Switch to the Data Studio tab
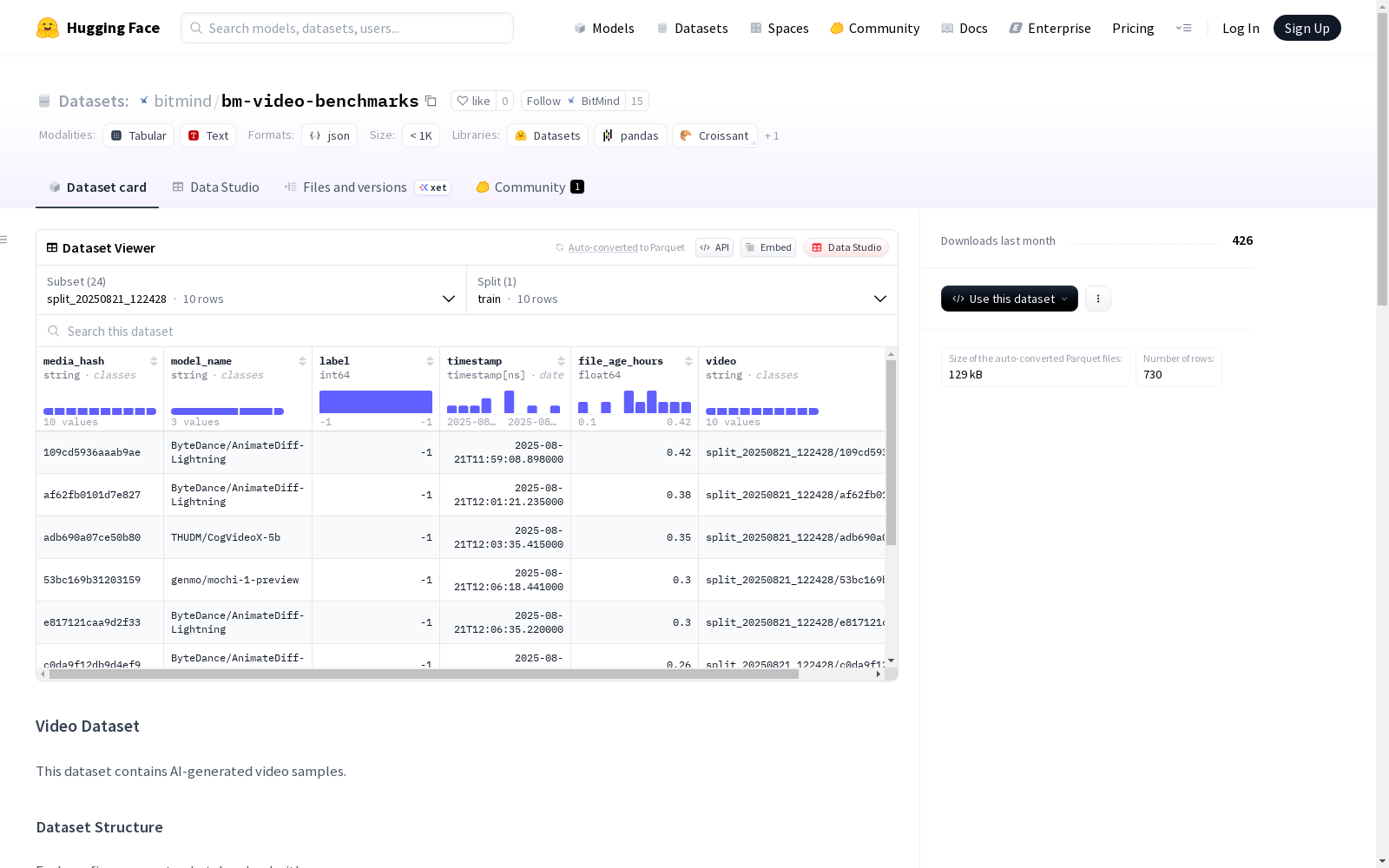1389x868 pixels. [215, 187]
